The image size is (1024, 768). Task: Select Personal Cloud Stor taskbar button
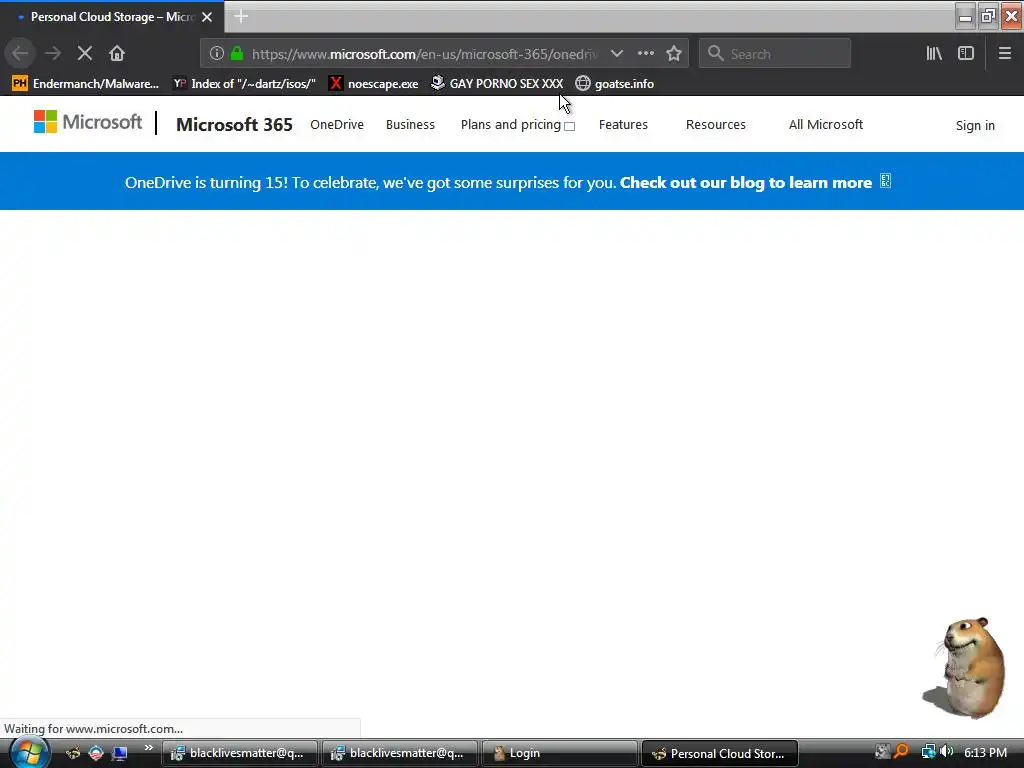pyautogui.click(x=720, y=754)
